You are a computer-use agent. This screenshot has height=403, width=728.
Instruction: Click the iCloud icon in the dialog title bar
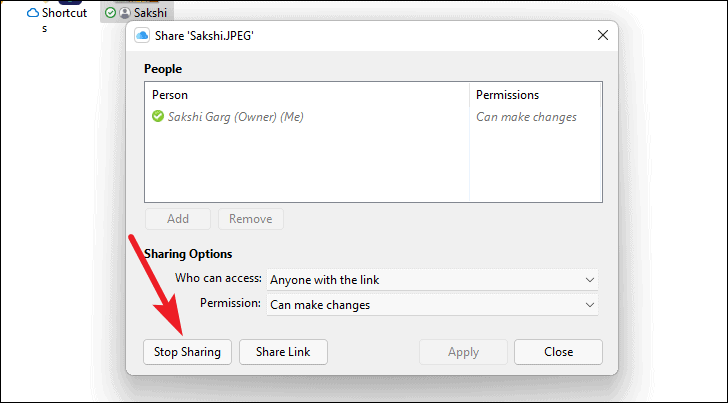pos(143,36)
